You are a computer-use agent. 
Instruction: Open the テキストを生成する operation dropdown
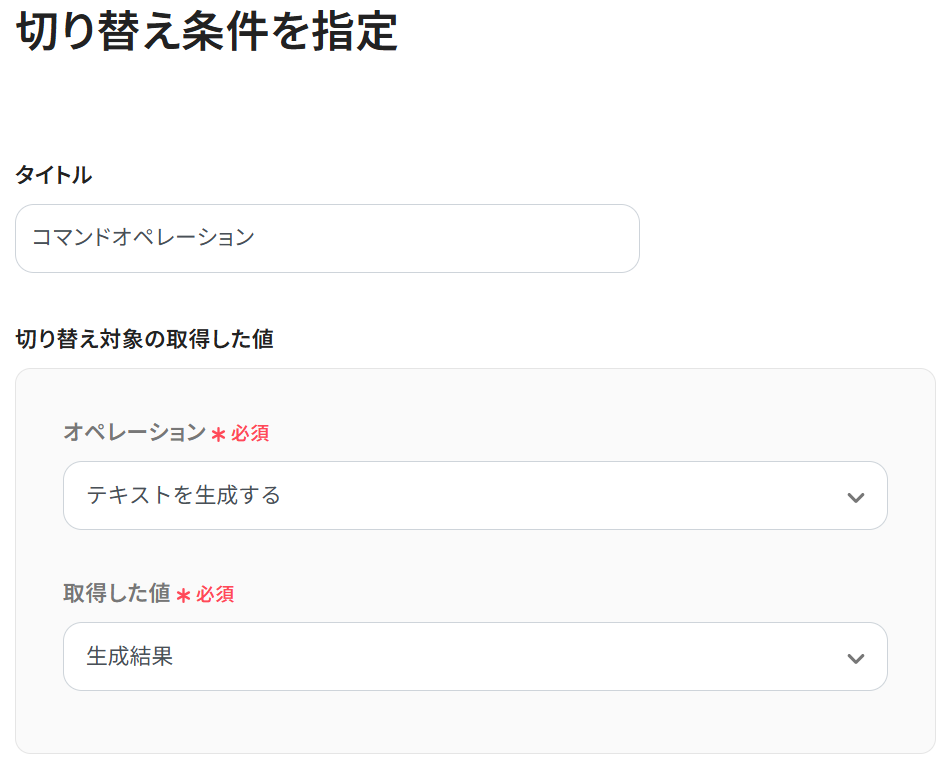[475, 495]
